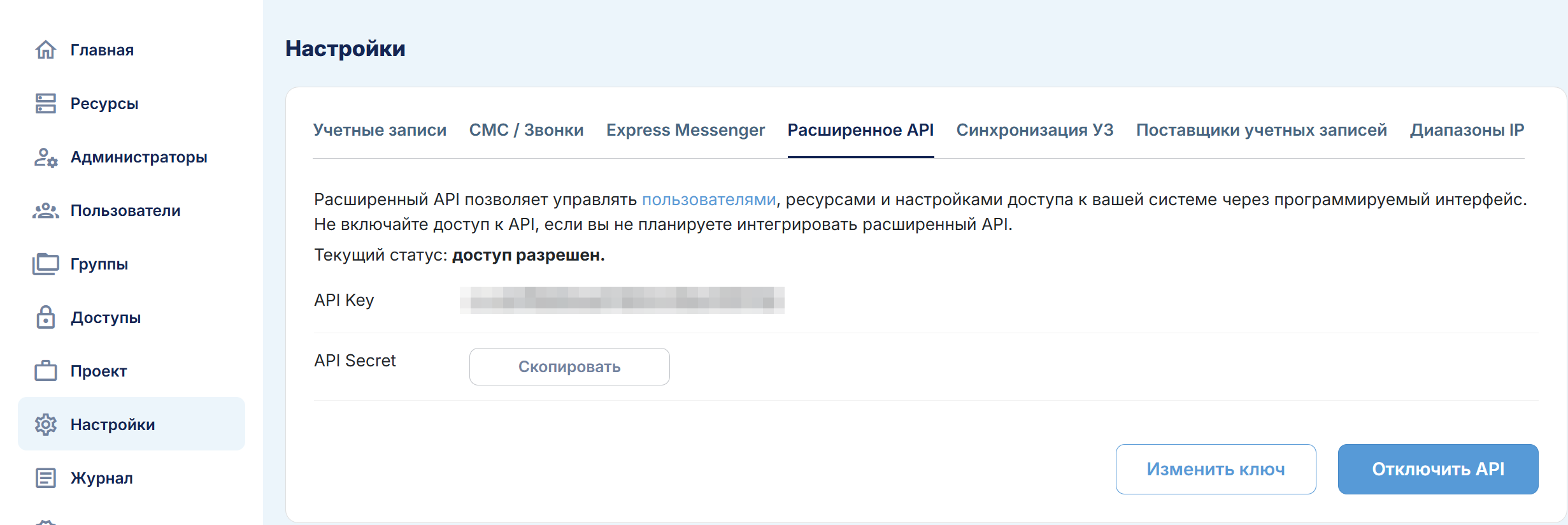This screenshot has width=1568, height=525.
Task: Follow the пользователями hyperlink
Action: pyautogui.click(x=708, y=199)
